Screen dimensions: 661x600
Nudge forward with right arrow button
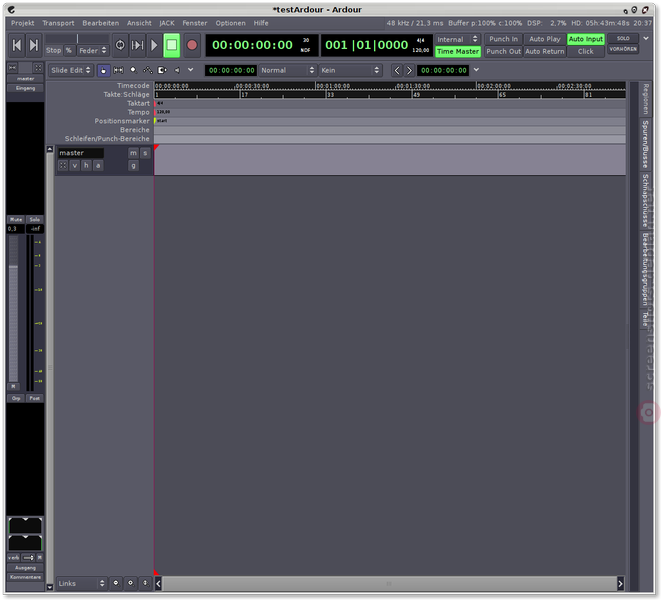click(409, 70)
